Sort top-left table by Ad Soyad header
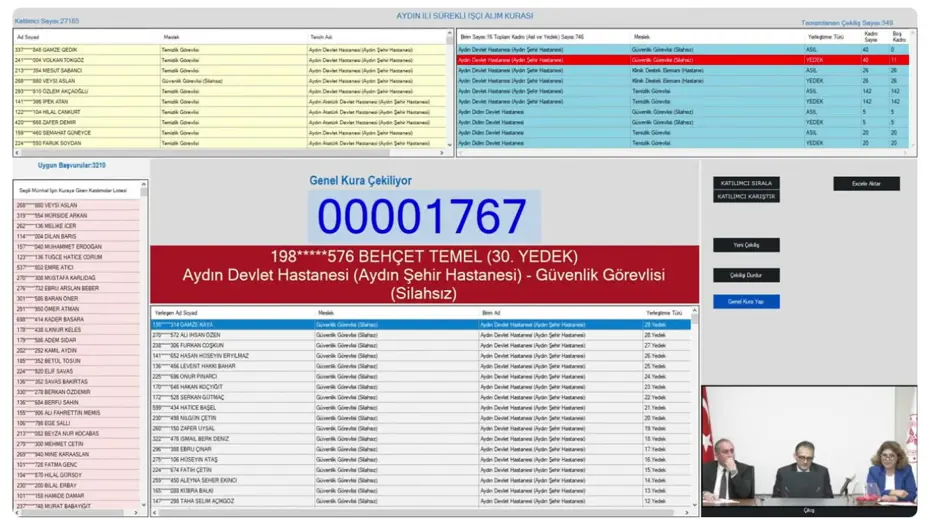Screen dimensions: 930x519 pyautogui.click(x=28, y=37)
